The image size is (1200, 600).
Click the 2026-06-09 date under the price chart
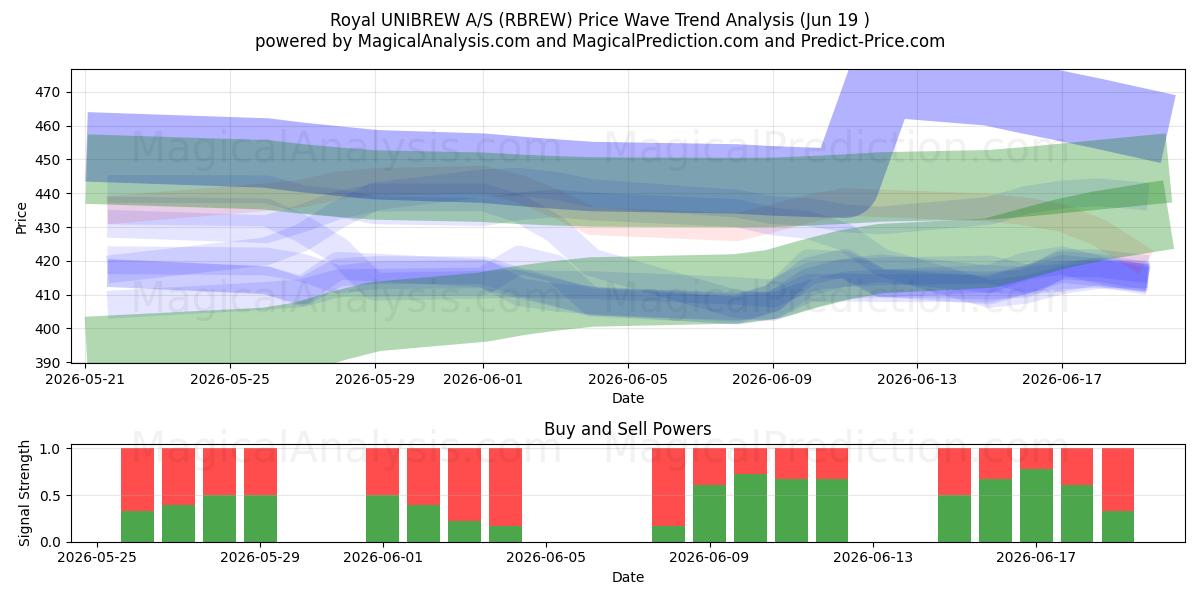click(x=773, y=379)
